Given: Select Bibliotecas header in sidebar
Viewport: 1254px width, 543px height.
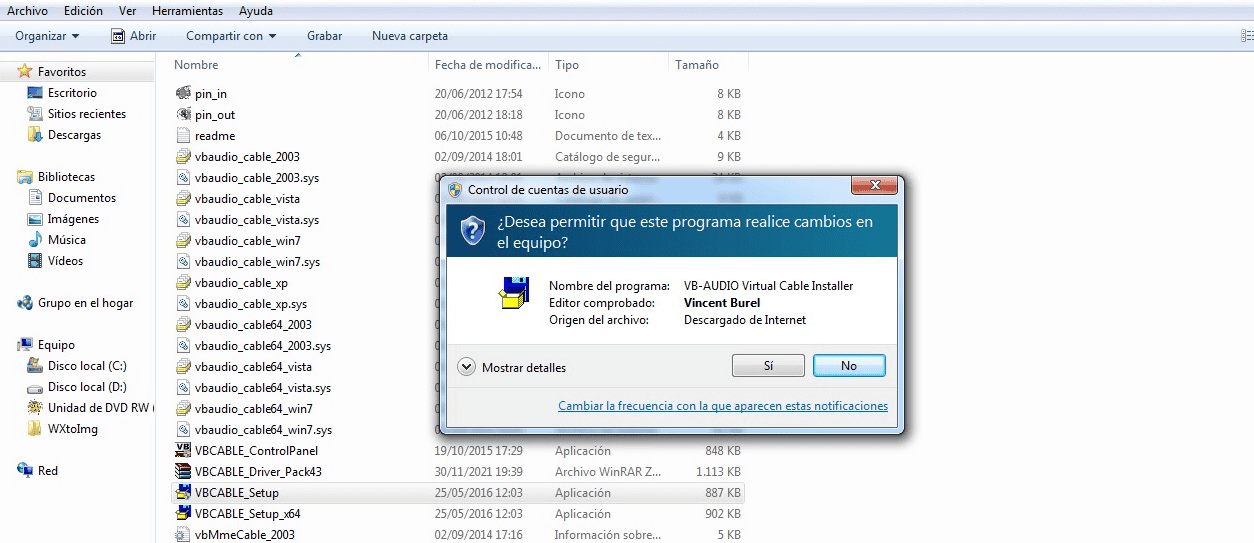Looking at the screenshot, I should [66, 177].
